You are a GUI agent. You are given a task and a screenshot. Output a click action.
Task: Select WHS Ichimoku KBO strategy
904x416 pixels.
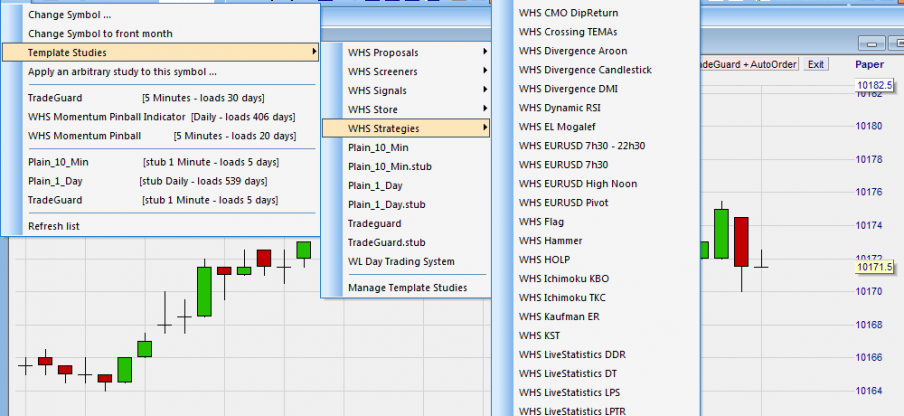[596, 279]
